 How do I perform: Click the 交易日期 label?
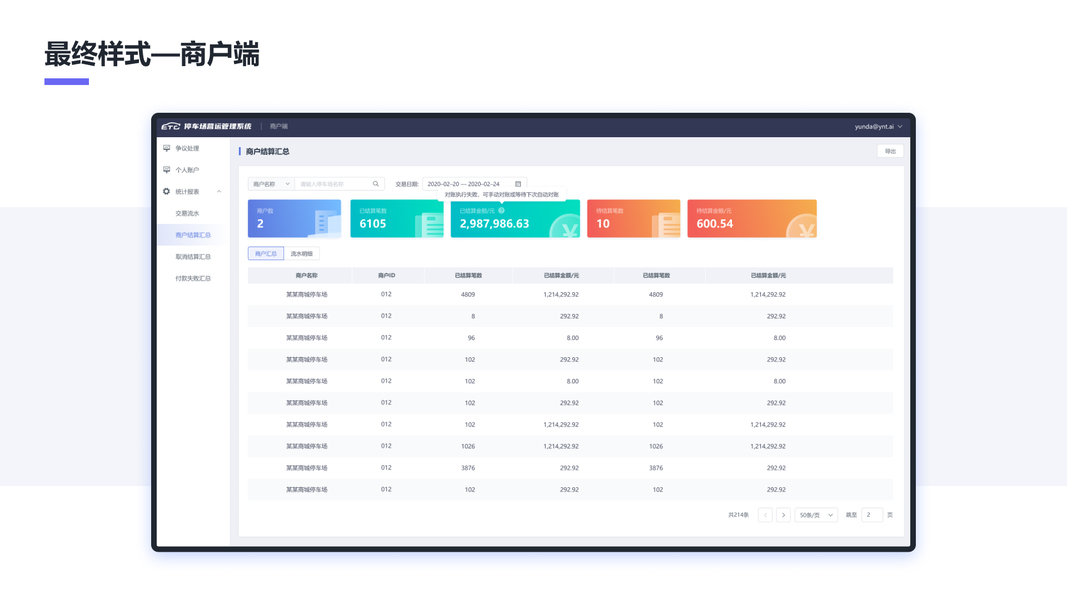tap(407, 184)
